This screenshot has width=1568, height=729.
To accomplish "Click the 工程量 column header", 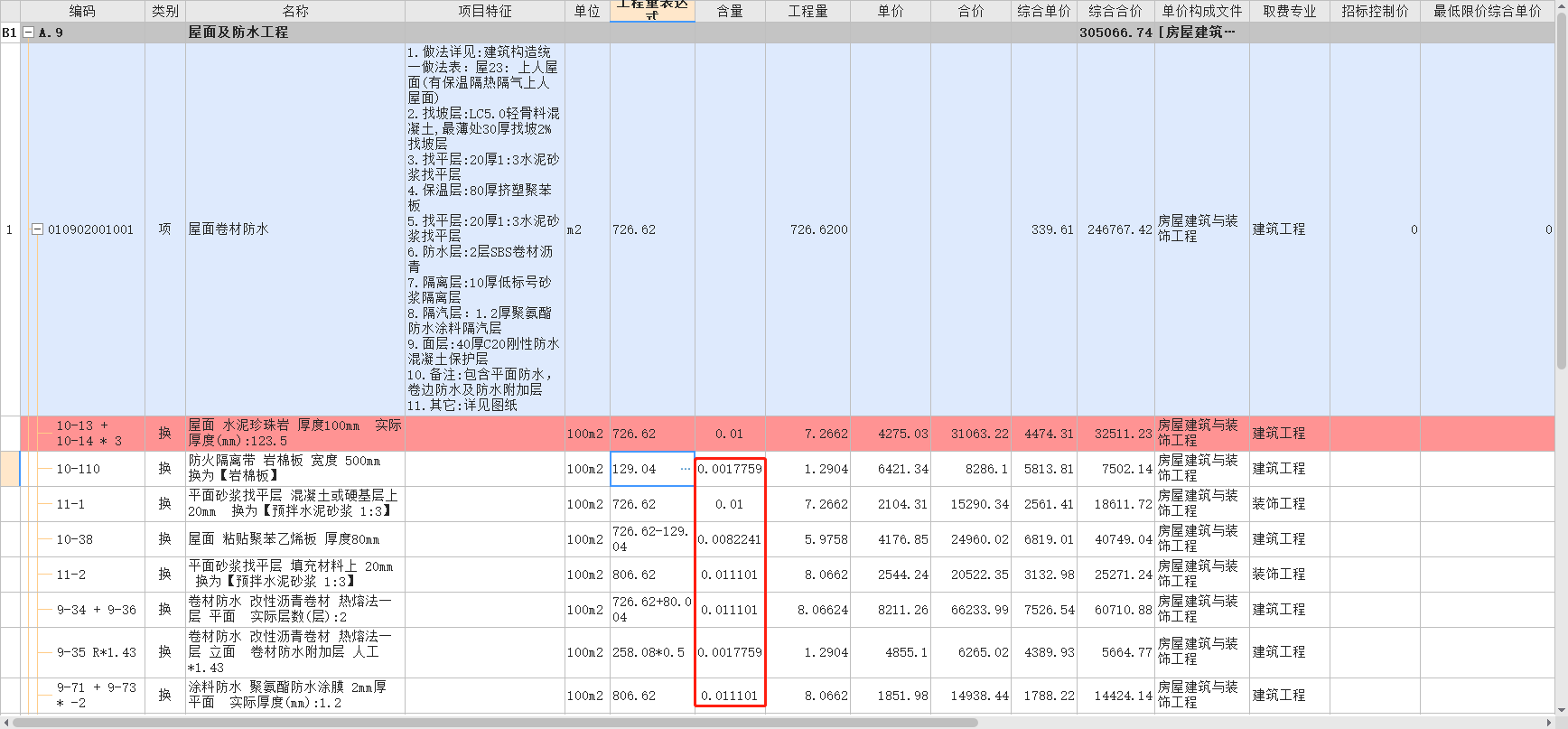I will (x=807, y=11).
